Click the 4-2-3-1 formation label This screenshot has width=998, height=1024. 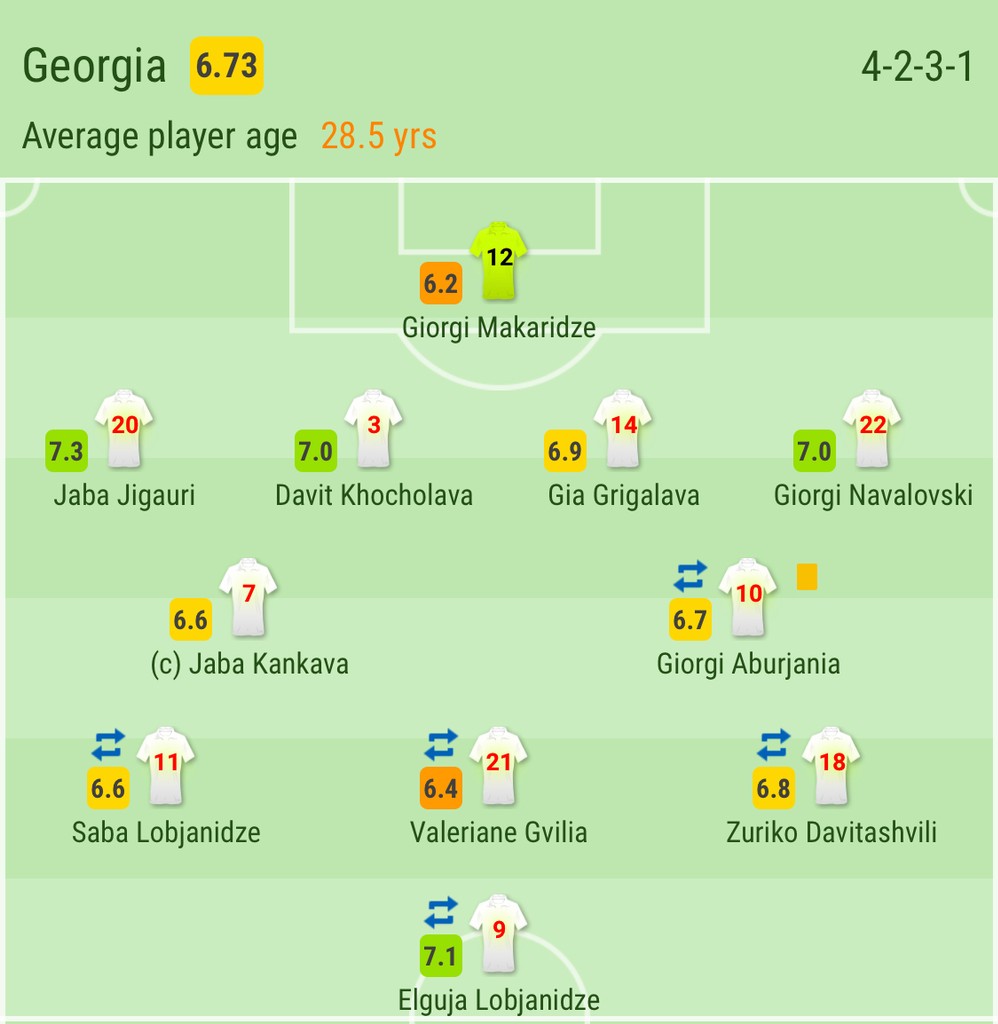(x=917, y=67)
